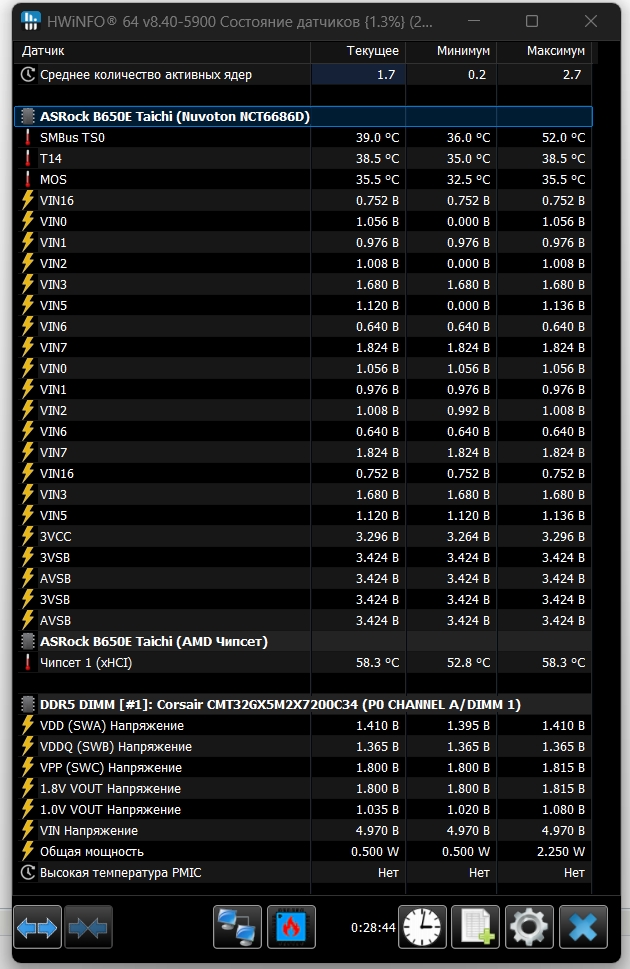Click current value 58.3 °C of Чипсет 1
Screen dimensions: 630x969
point(377,662)
